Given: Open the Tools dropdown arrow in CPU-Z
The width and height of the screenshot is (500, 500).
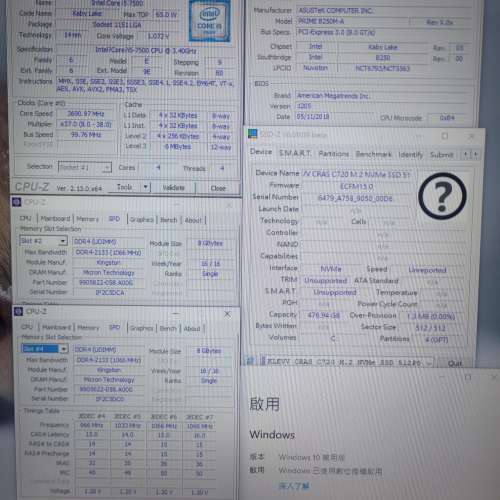Looking at the screenshot, I should tap(146, 187).
